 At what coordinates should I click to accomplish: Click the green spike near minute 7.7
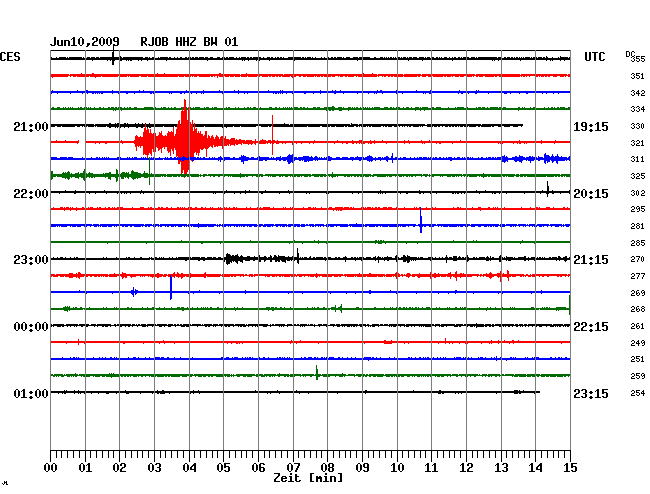(317, 372)
